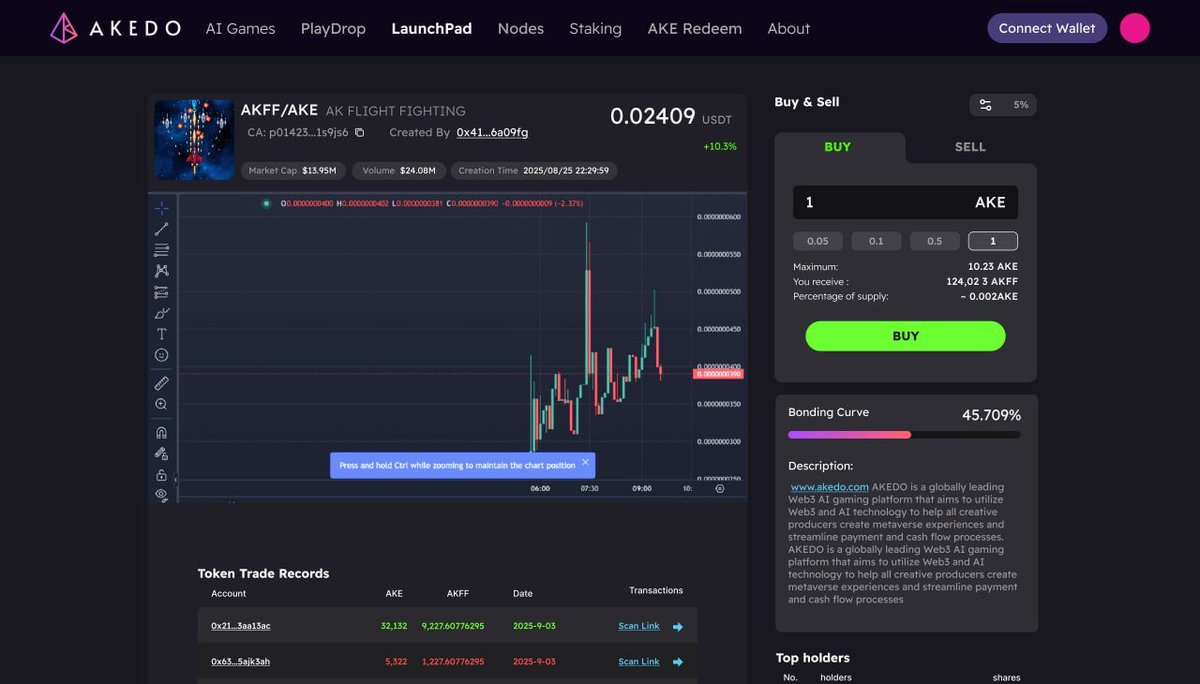
Task: Toggle magnet mode on the chart
Action: [161, 433]
